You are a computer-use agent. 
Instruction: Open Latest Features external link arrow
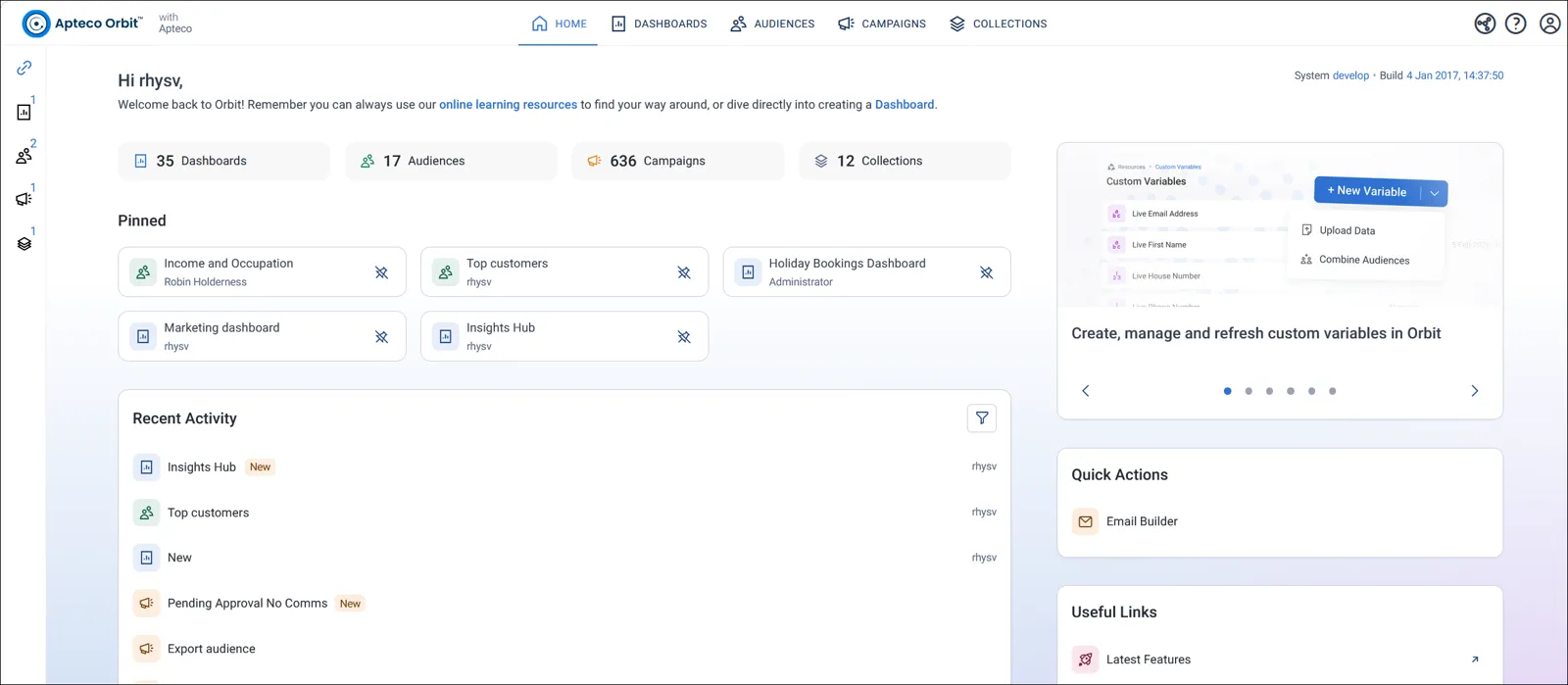pos(1475,660)
